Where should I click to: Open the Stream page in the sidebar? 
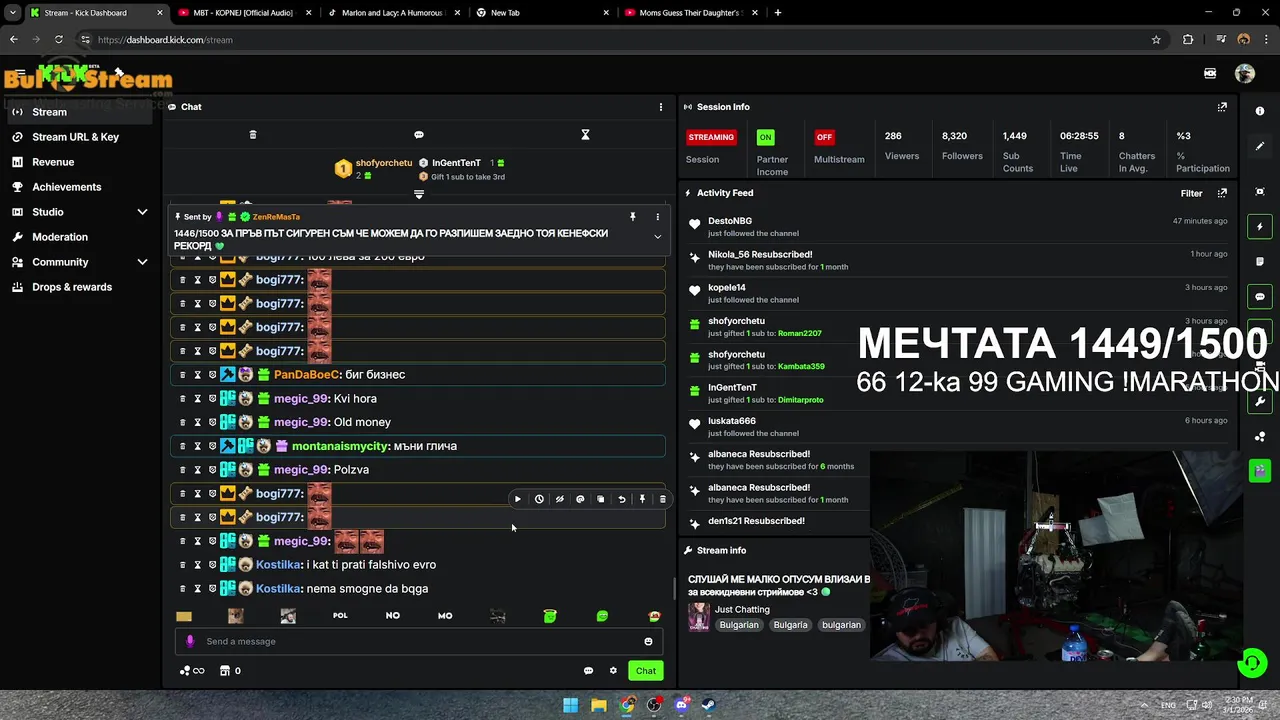tap(80, 112)
